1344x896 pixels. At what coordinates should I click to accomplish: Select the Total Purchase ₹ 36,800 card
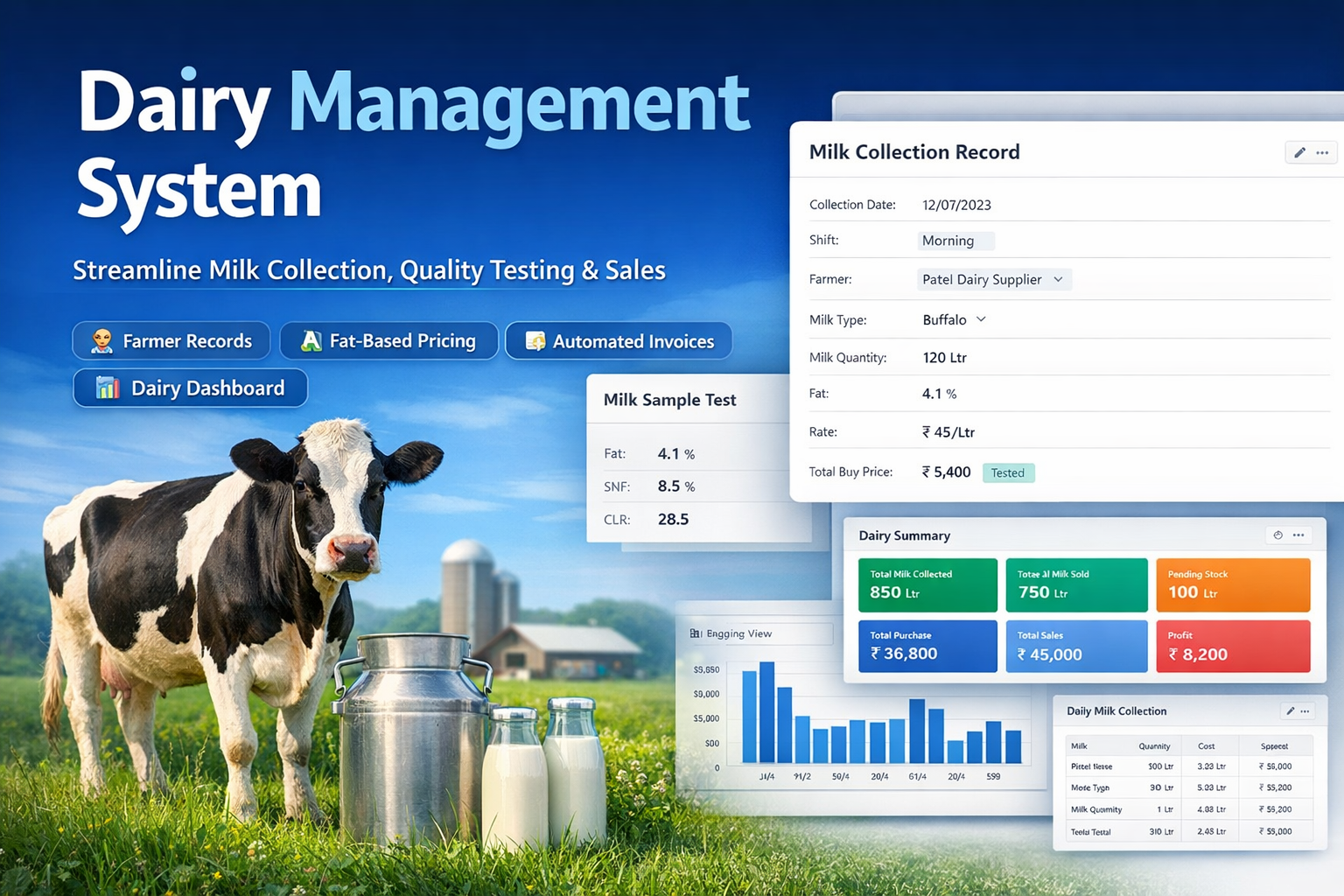927,646
